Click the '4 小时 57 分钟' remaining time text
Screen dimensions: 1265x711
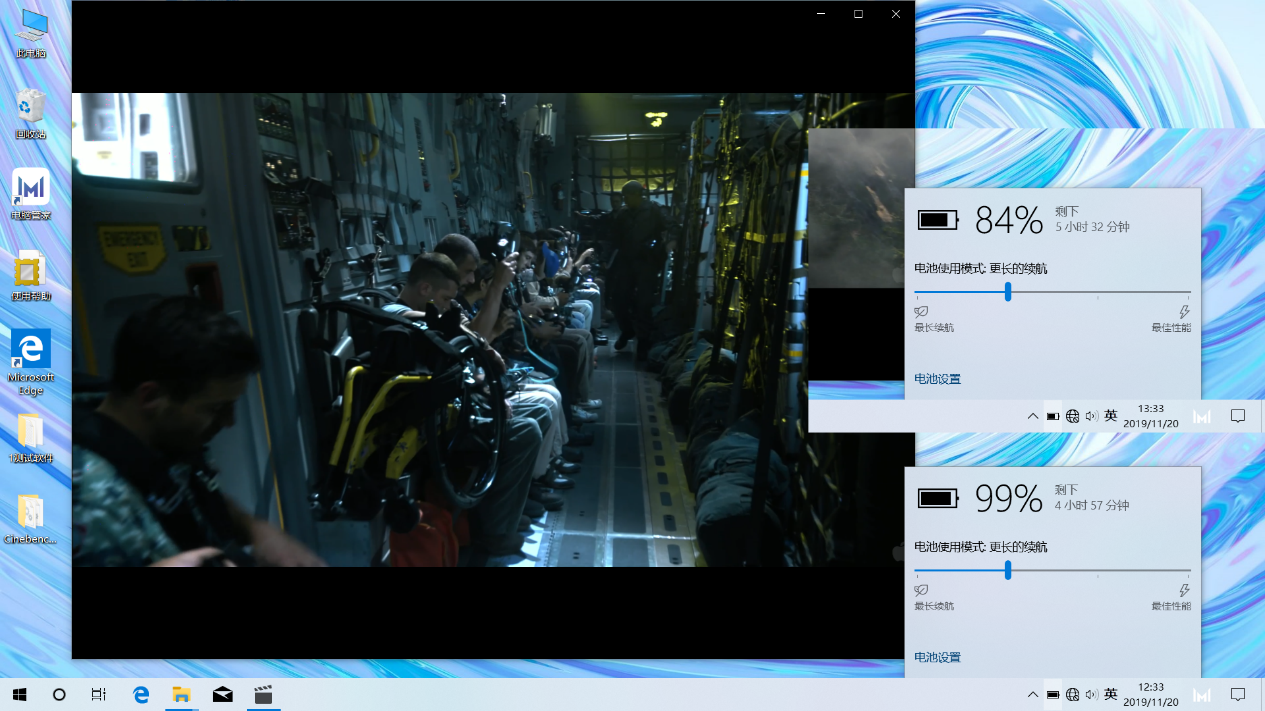[x=1092, y=506]
